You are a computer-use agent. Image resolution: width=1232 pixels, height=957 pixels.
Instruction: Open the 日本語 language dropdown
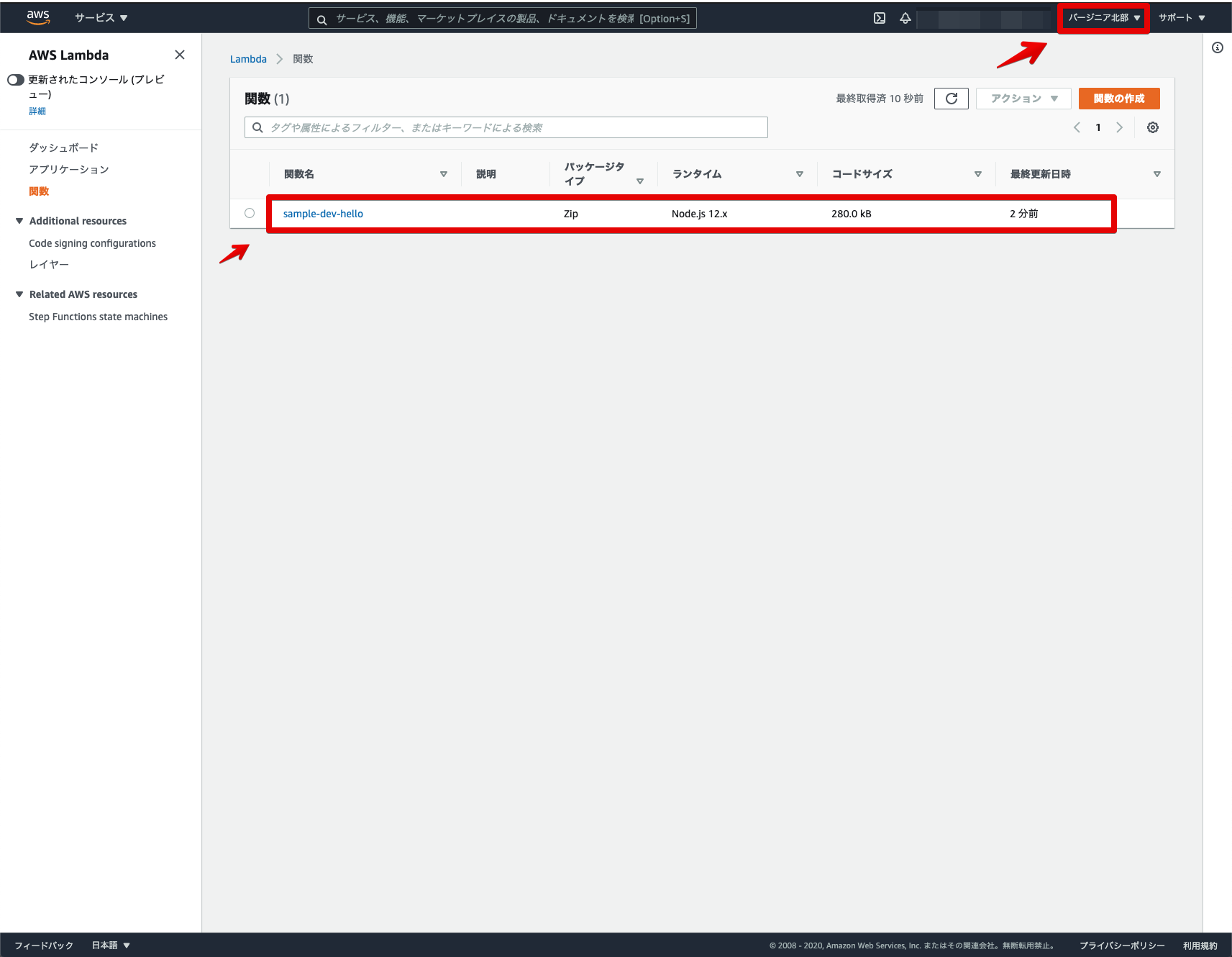click(x=111, y=945)
